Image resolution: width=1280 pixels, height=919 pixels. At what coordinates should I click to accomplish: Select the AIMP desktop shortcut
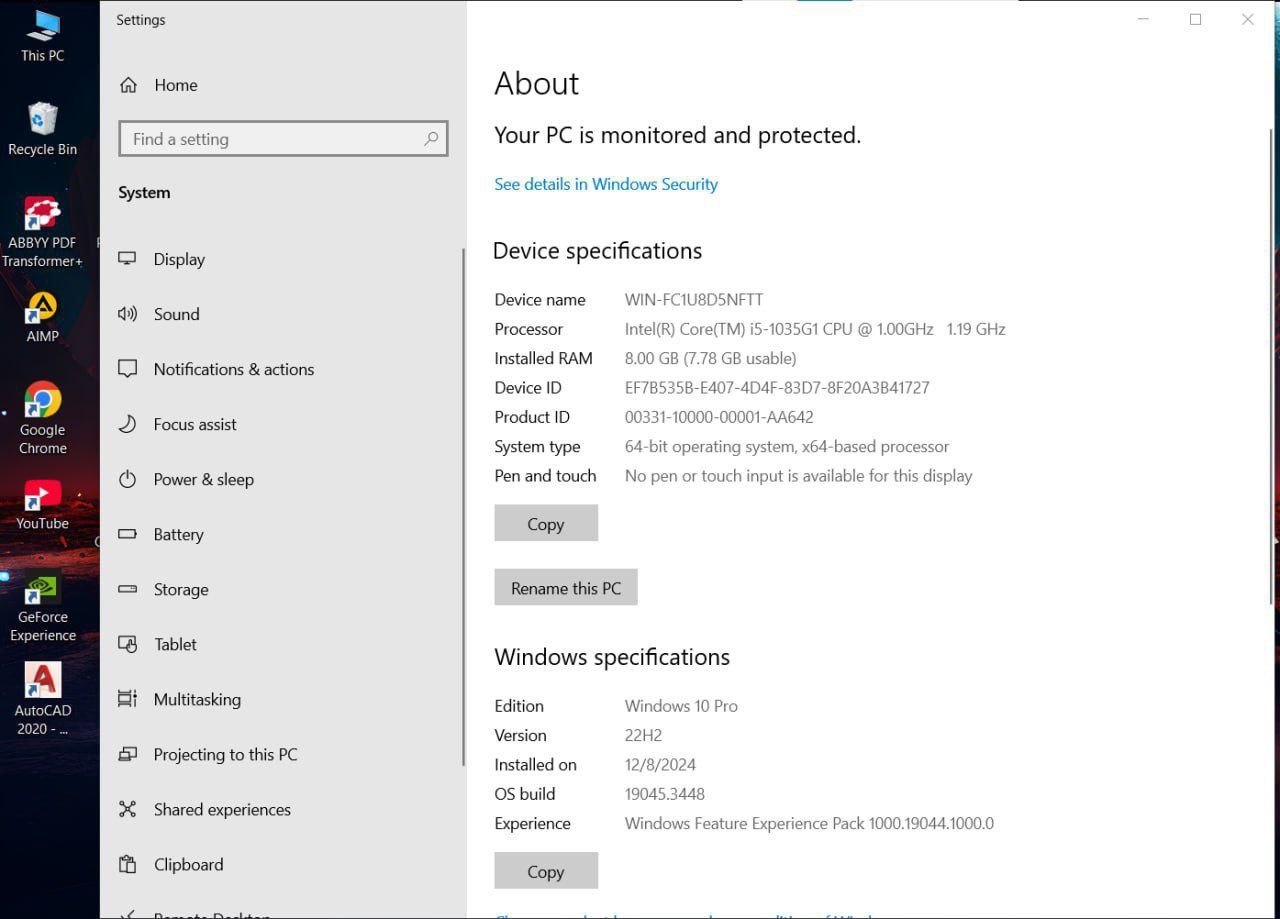(42, 317)
